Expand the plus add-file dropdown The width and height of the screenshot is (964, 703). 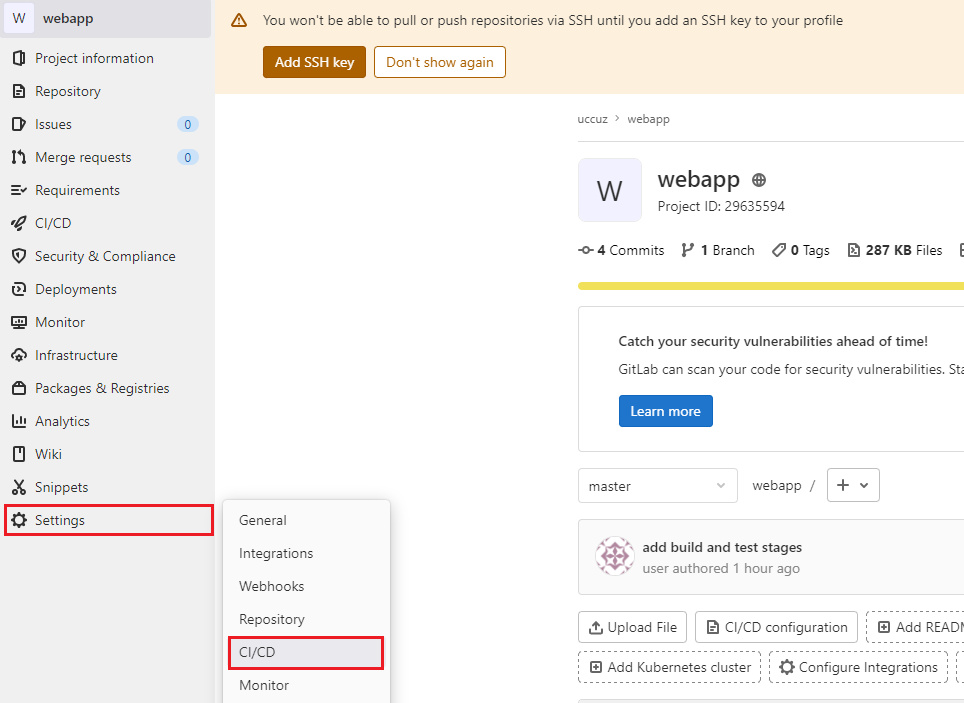(x=853, y=485)
